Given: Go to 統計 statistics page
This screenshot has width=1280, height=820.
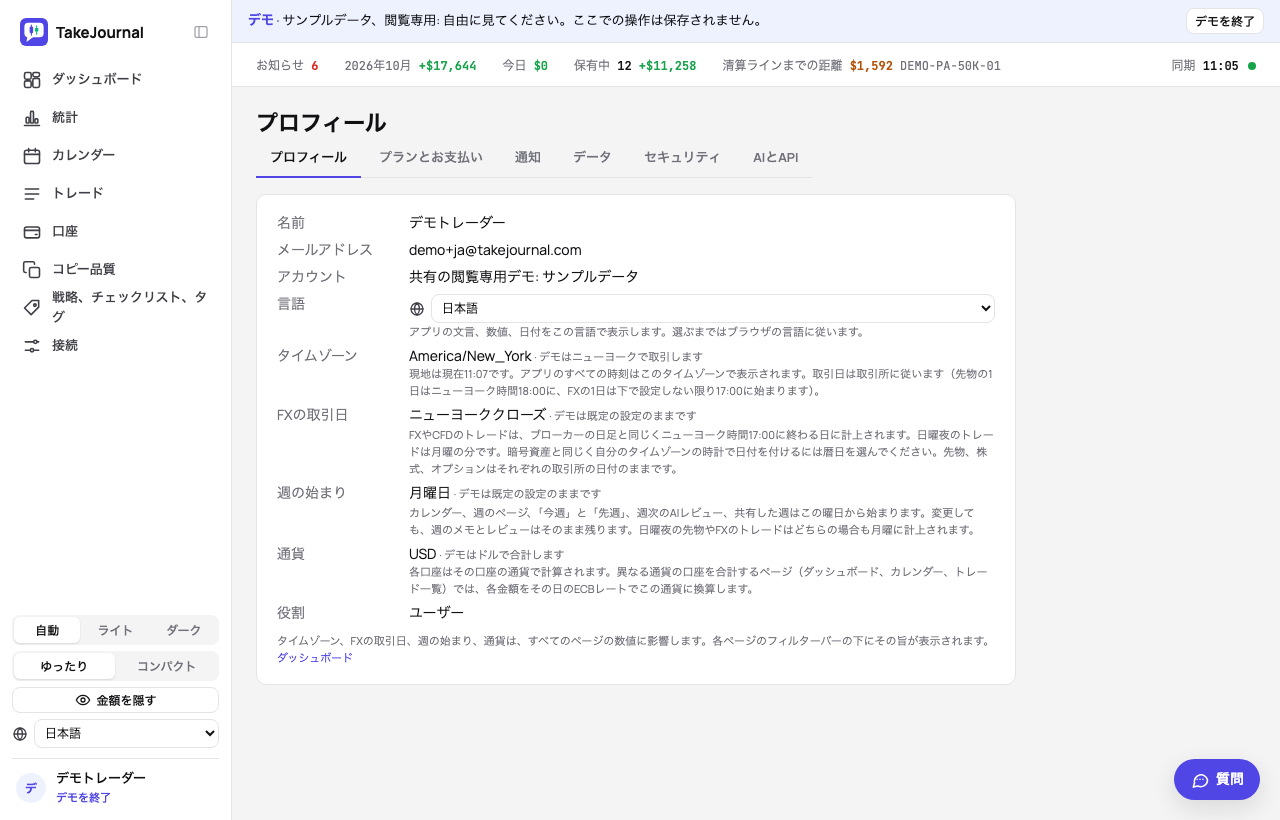Looking at the screenshot, I should point(116,117).
